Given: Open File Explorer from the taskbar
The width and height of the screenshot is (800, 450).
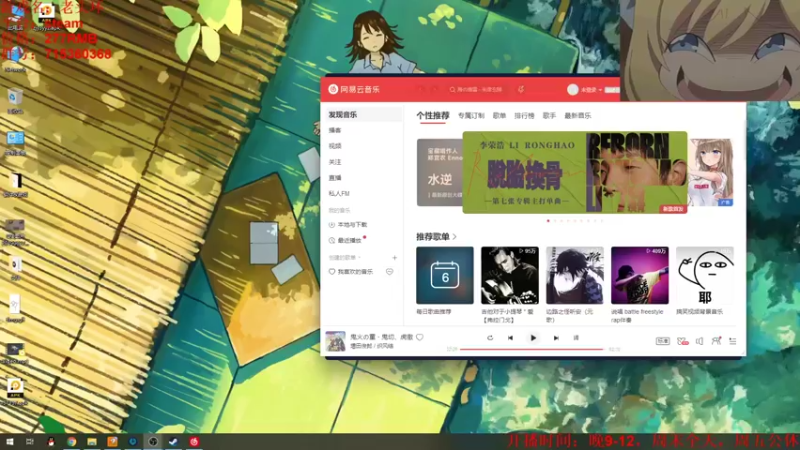Looking at the screenshot, I should [x=92, y=442].
